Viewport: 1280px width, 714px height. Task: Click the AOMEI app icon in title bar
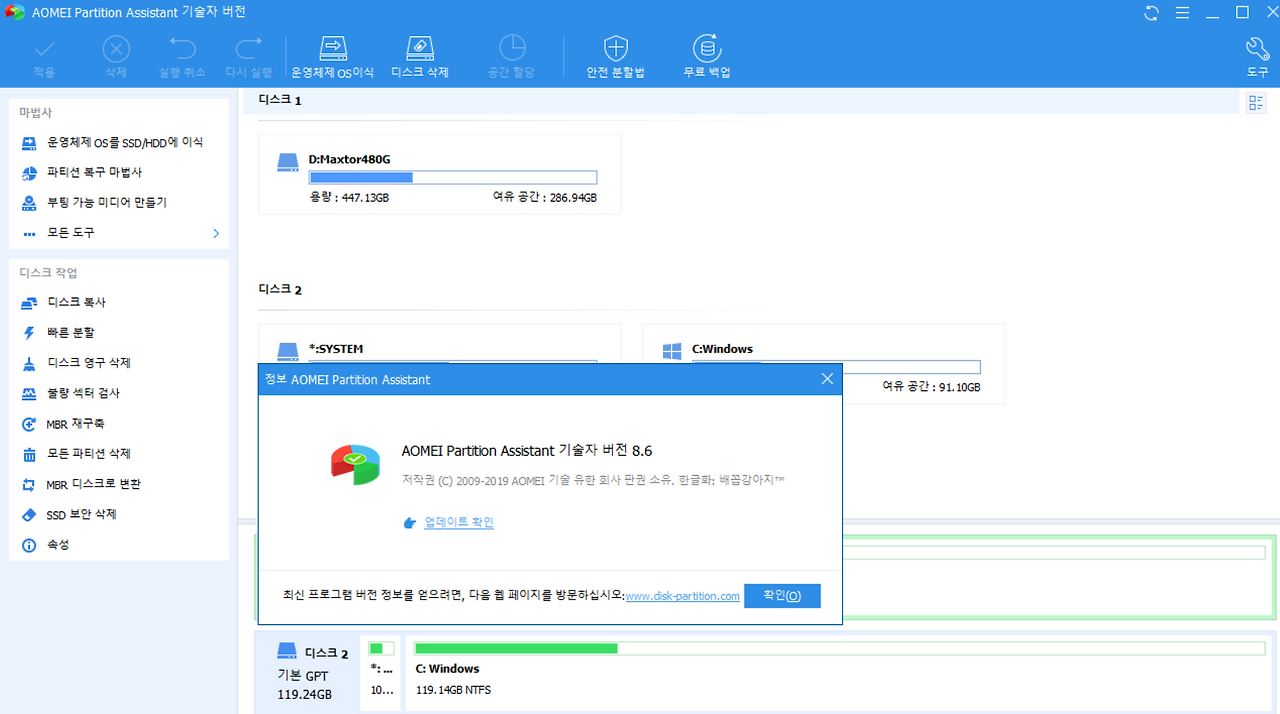coord(17,13)
